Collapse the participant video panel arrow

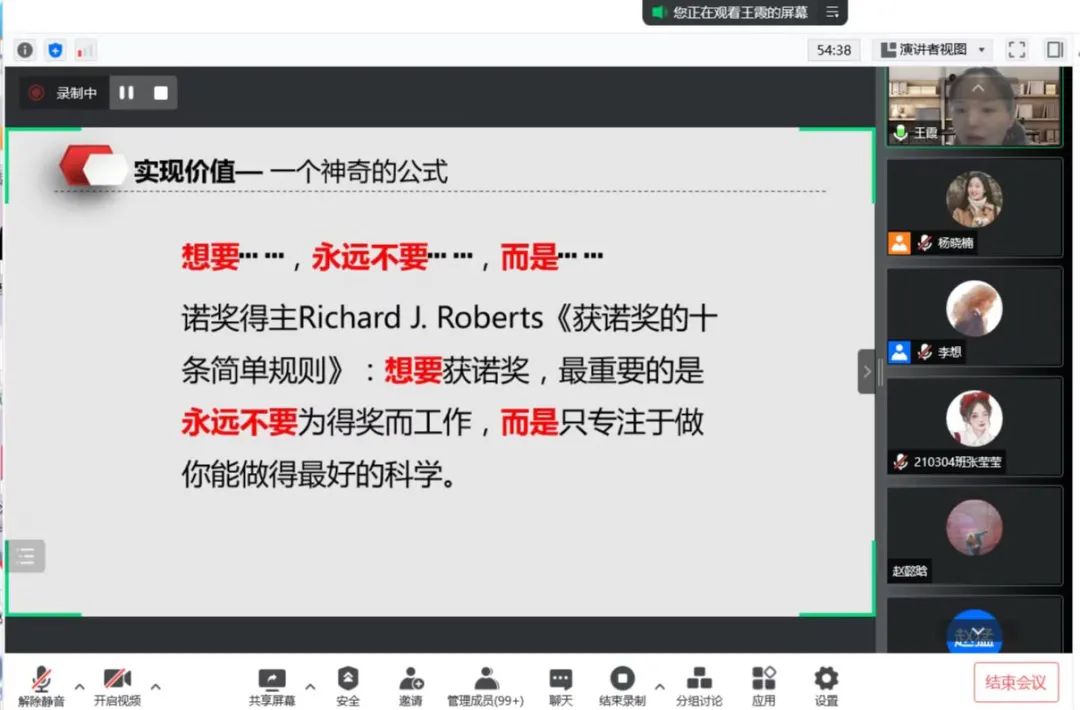point(866,372)
